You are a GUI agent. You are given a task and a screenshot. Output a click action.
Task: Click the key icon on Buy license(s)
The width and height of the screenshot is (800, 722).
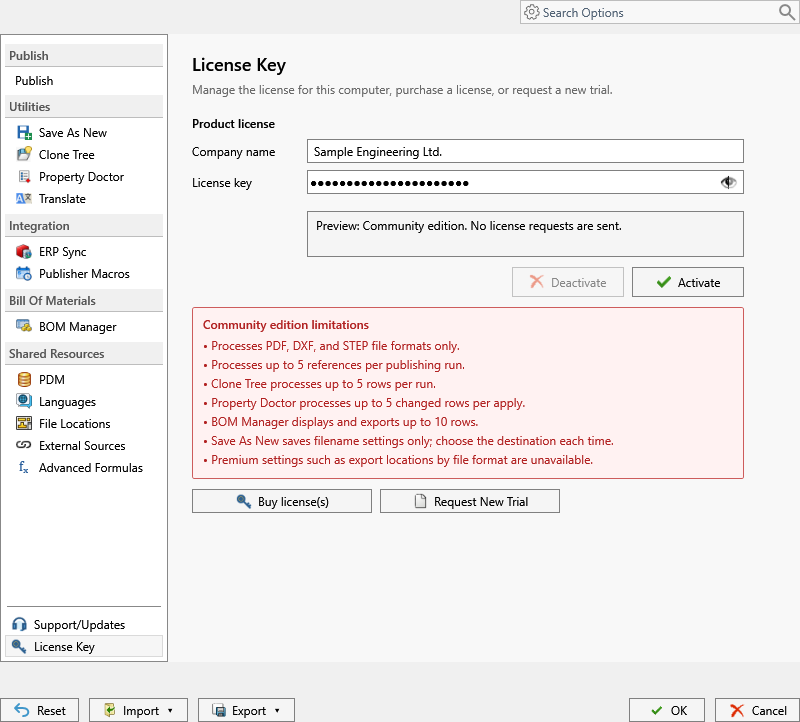(x=244, y=501)
